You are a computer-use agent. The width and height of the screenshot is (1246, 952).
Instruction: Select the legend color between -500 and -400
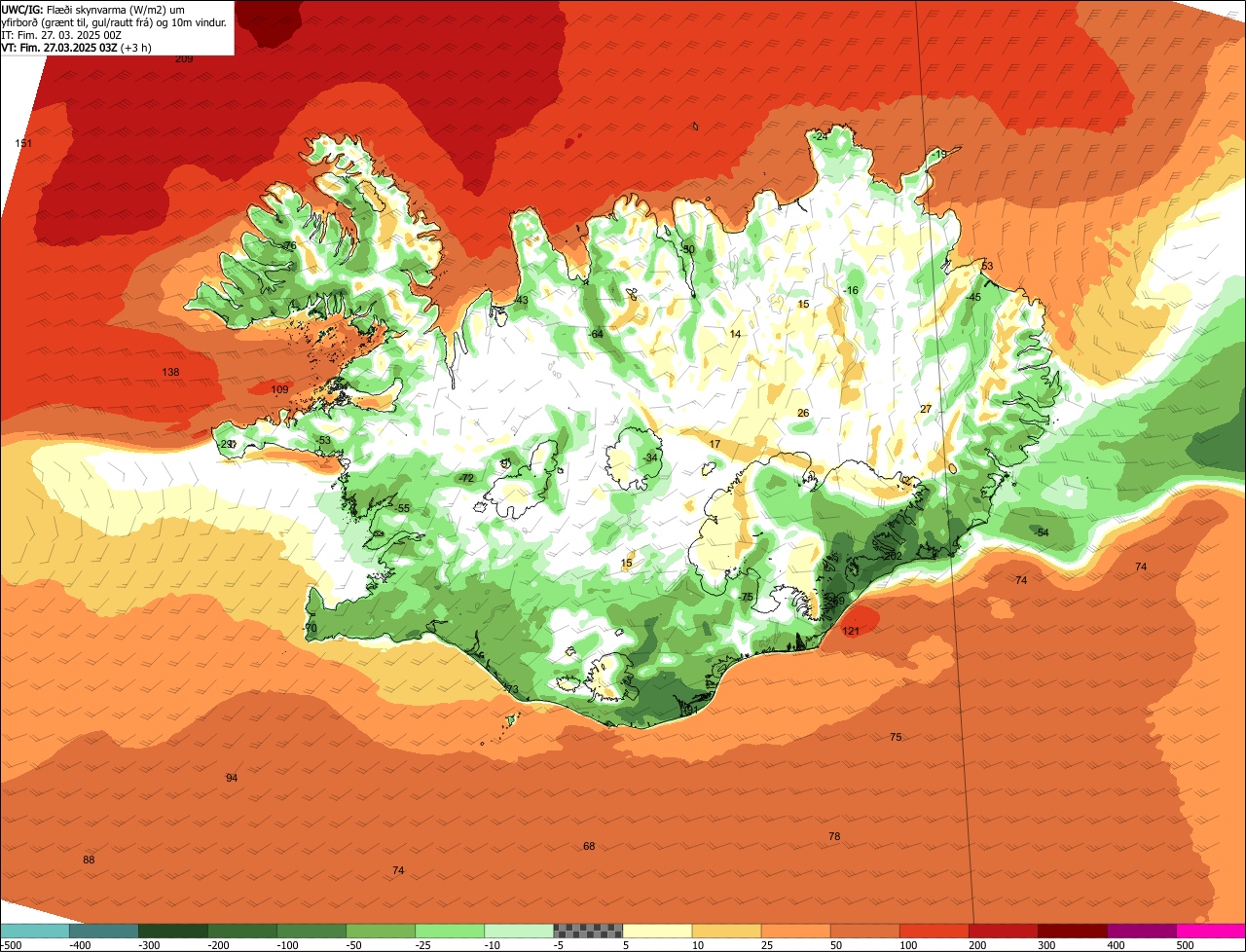[x=35, y=931]
